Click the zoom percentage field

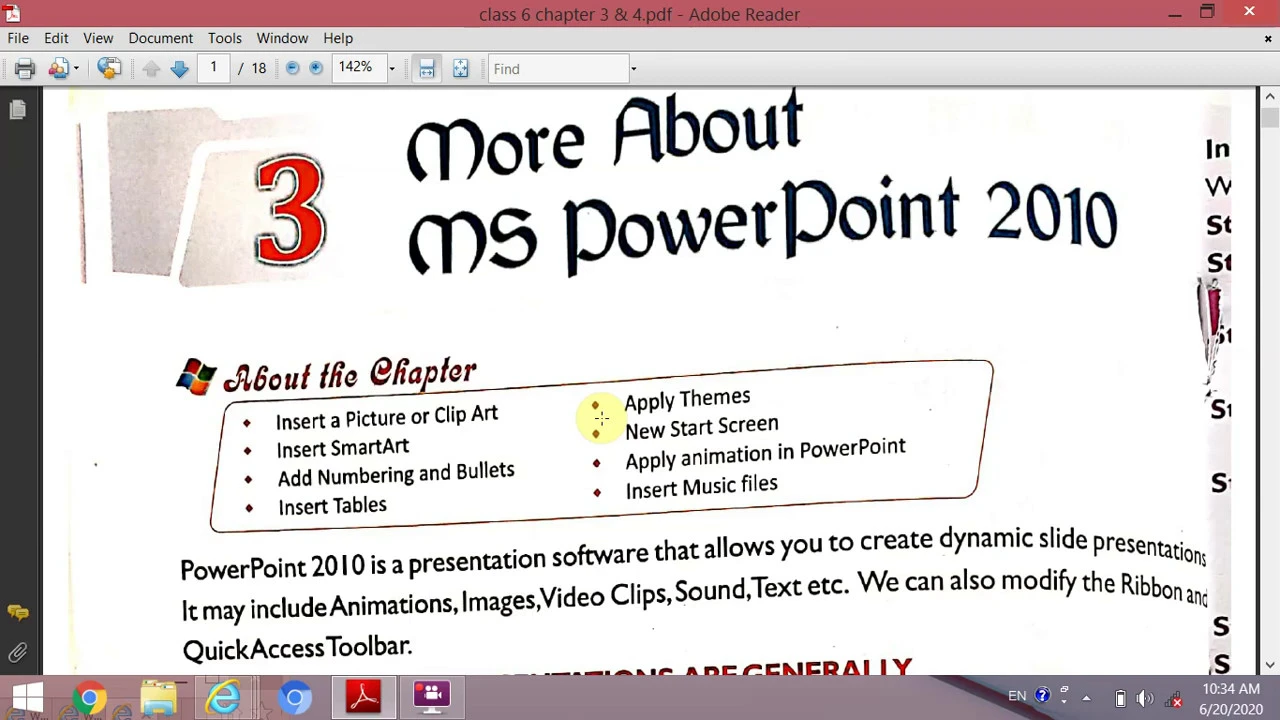click(357, 68)
